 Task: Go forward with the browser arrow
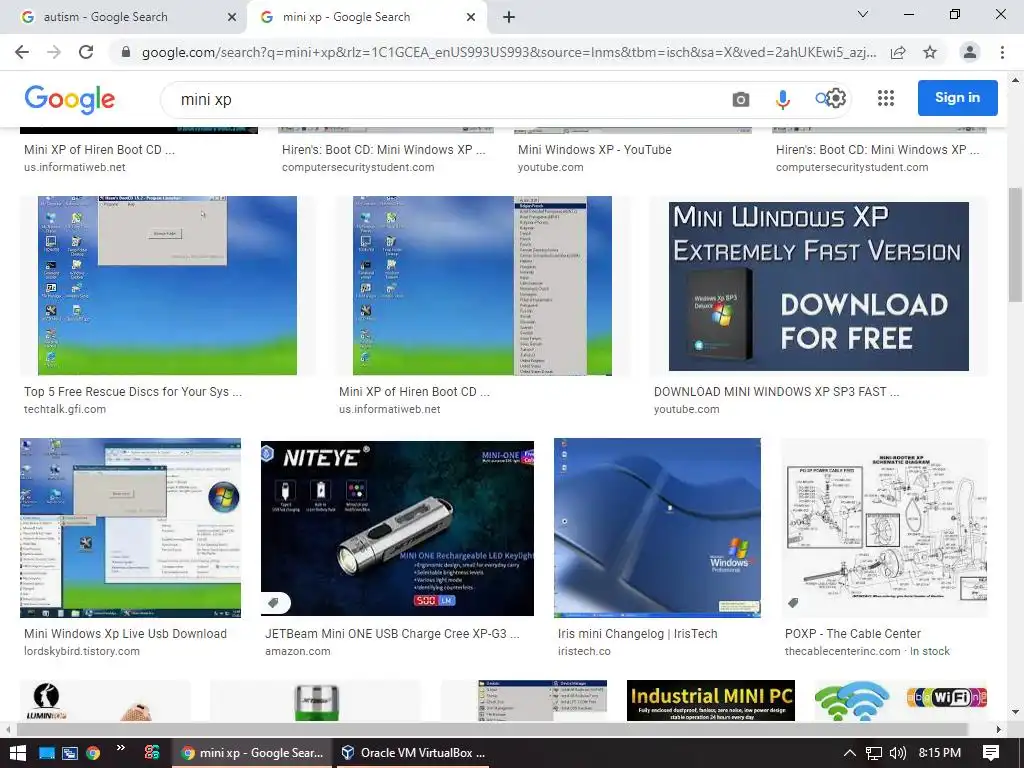coord(54,52)
